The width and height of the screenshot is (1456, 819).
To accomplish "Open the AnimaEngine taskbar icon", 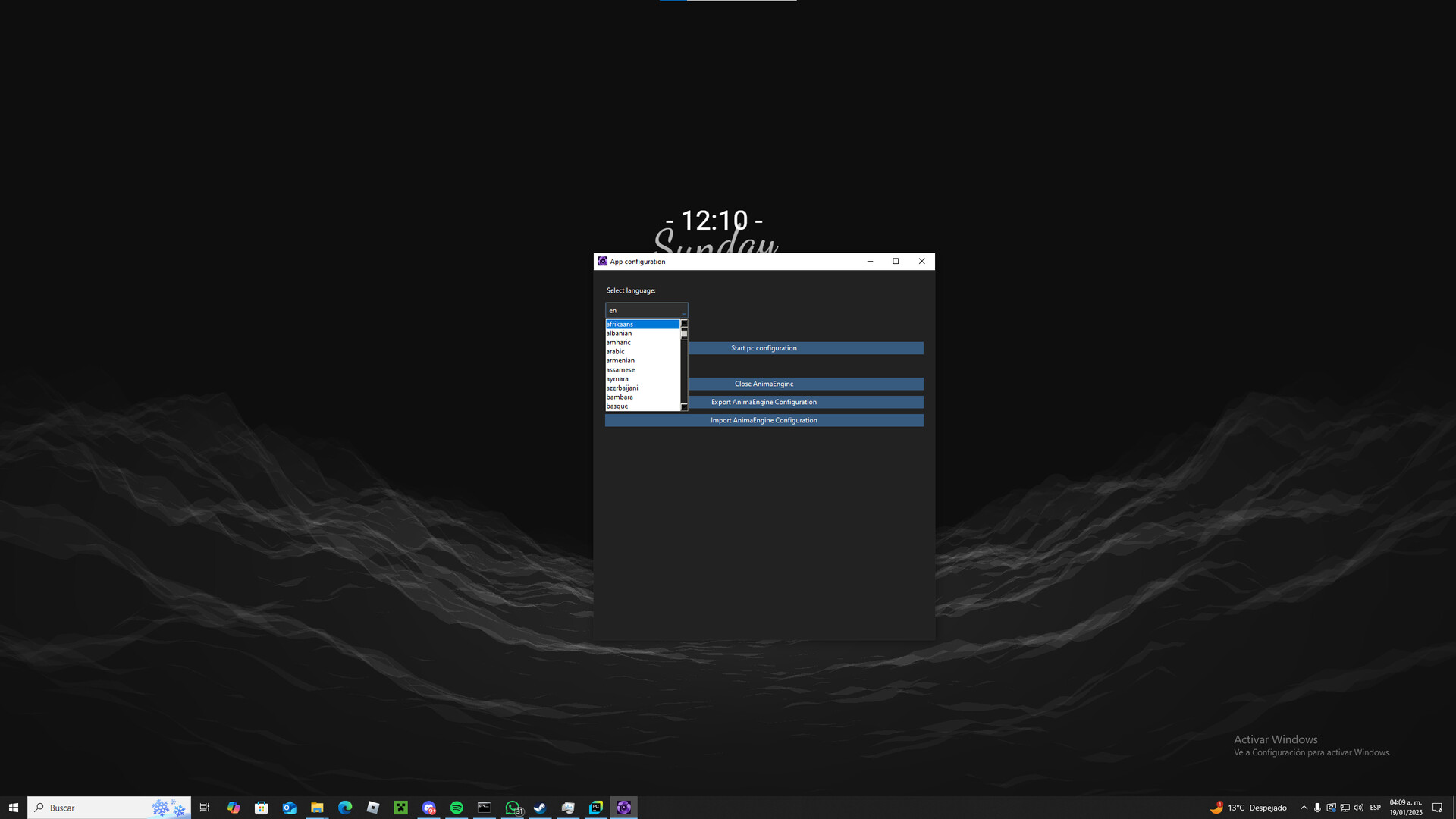I will point(623,808).
